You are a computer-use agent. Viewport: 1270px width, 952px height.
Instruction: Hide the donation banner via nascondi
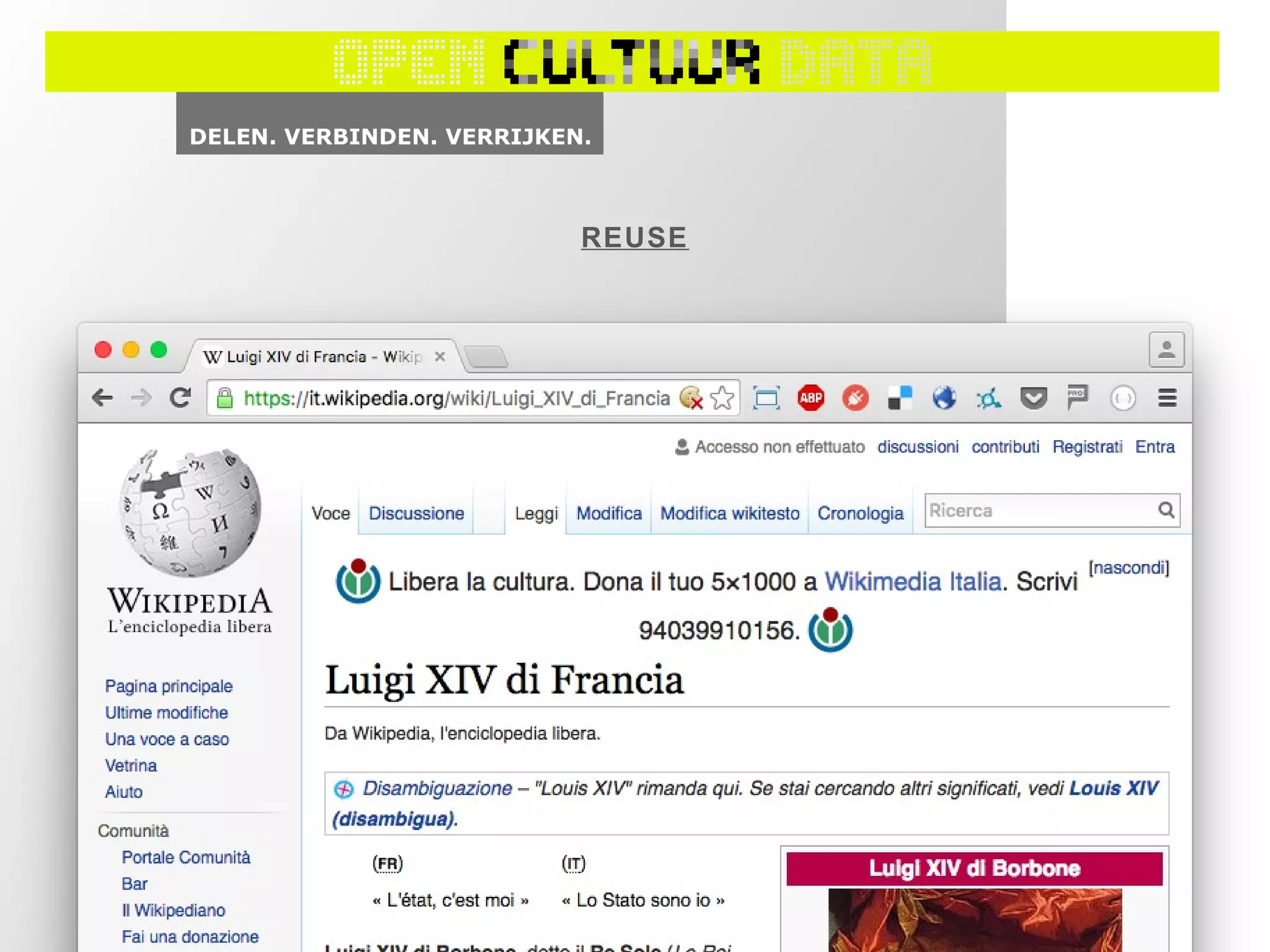pyautogui.click(x=1129, y=568)
